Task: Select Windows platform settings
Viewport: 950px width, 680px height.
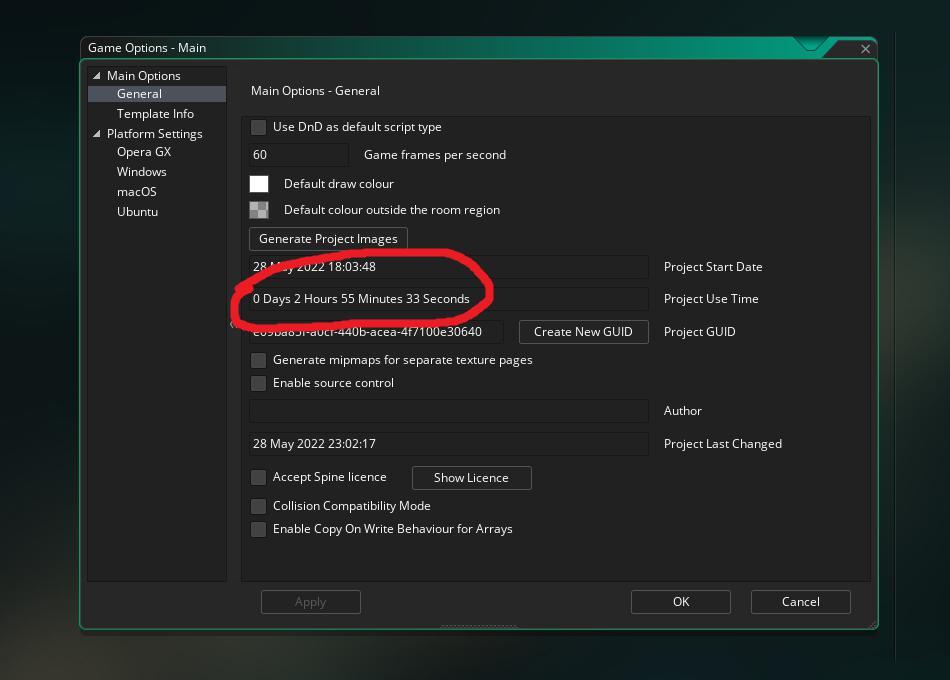Action: tap(141, 172)
